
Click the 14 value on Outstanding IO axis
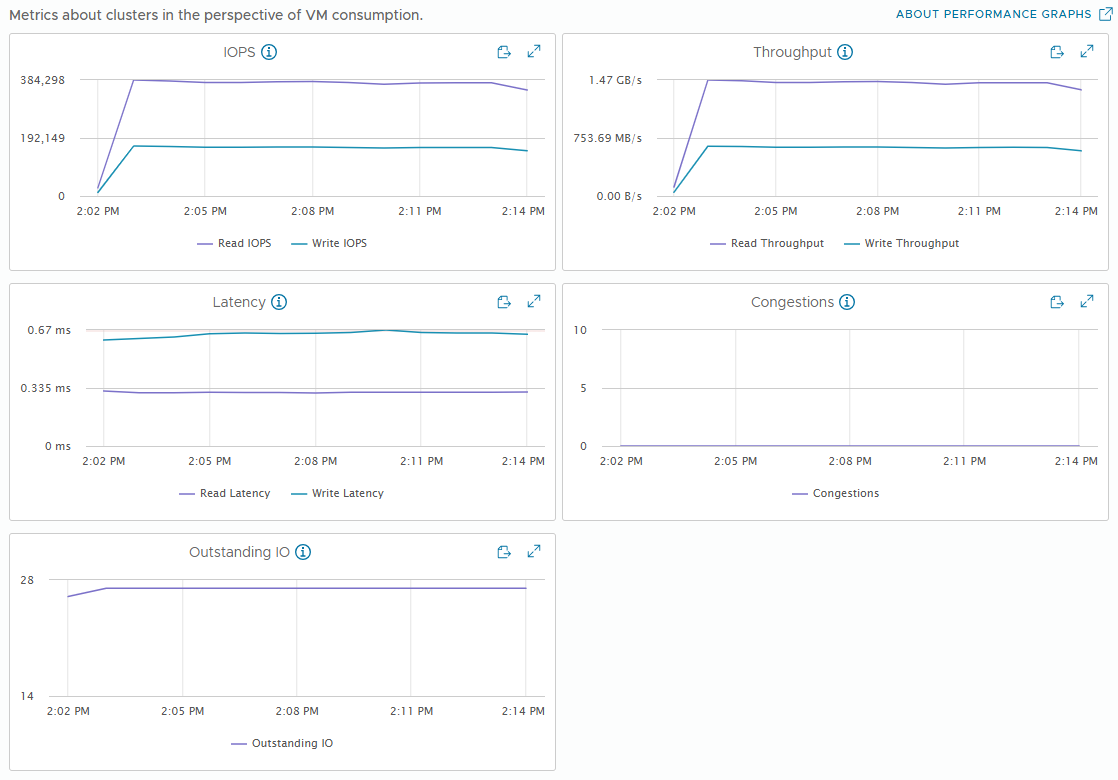coord(27,696)
